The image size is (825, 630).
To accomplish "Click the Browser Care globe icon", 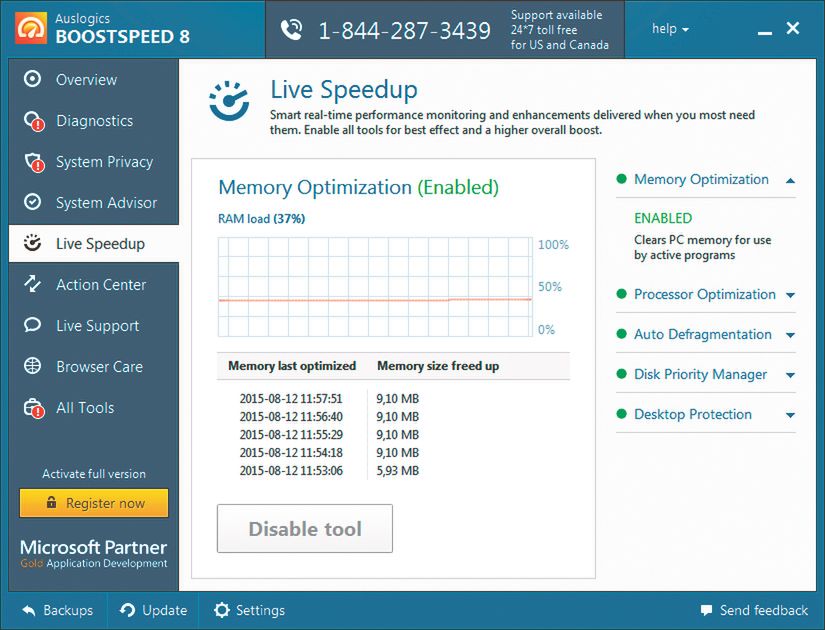I will (x=33, y=366).
